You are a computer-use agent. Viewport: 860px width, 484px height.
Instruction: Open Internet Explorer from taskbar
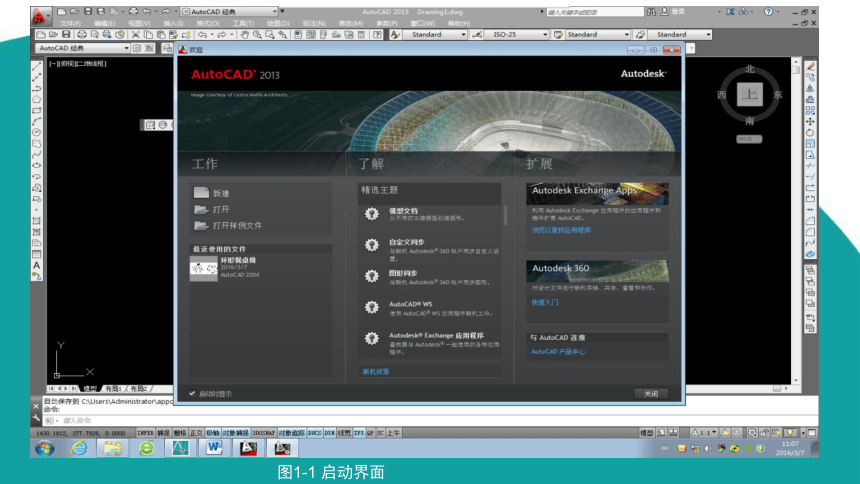(79, 448)
